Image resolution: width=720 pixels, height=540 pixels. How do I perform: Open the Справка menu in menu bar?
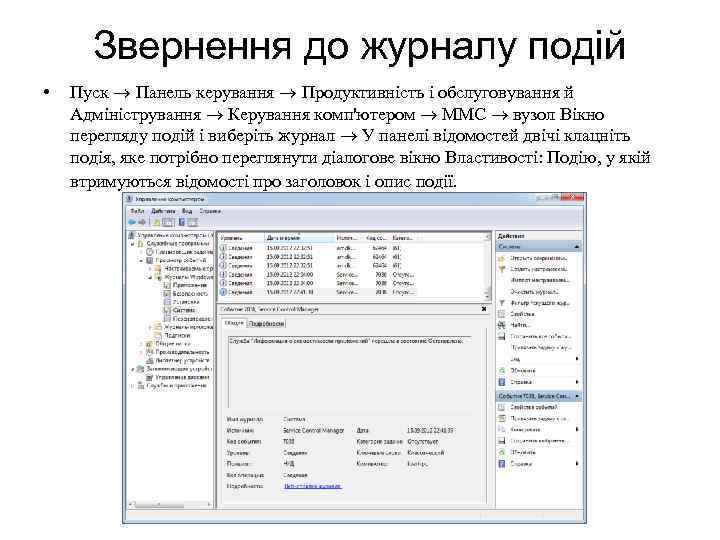[x=210, y=211]
